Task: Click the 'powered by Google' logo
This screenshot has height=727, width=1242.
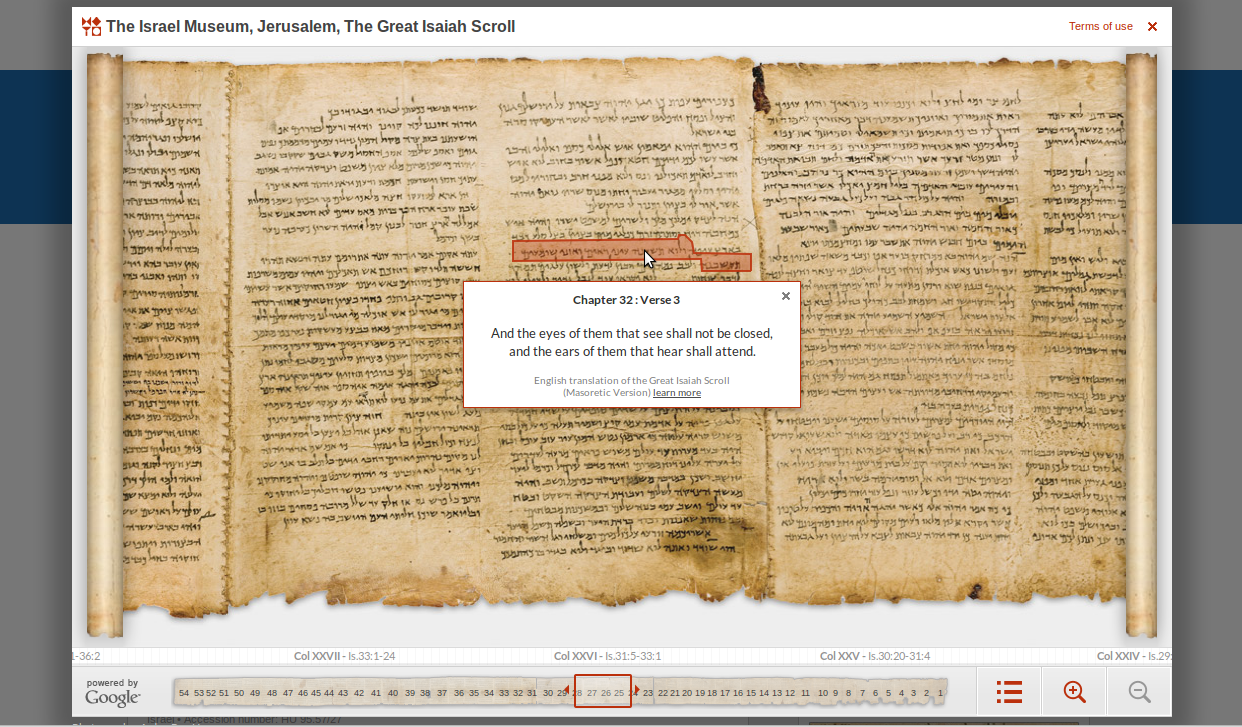Action: 113,692
